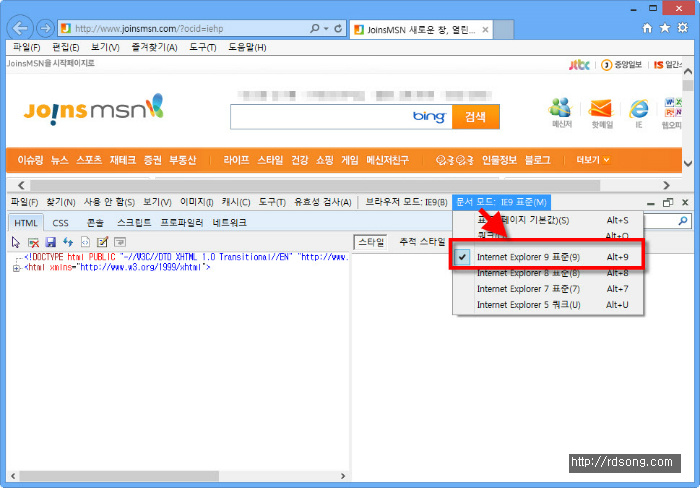The height and width of the screenshot is (488, 700).
Task: Select Internet Explorer 5 쿼크 document mode
Action: tap(548, 305)
